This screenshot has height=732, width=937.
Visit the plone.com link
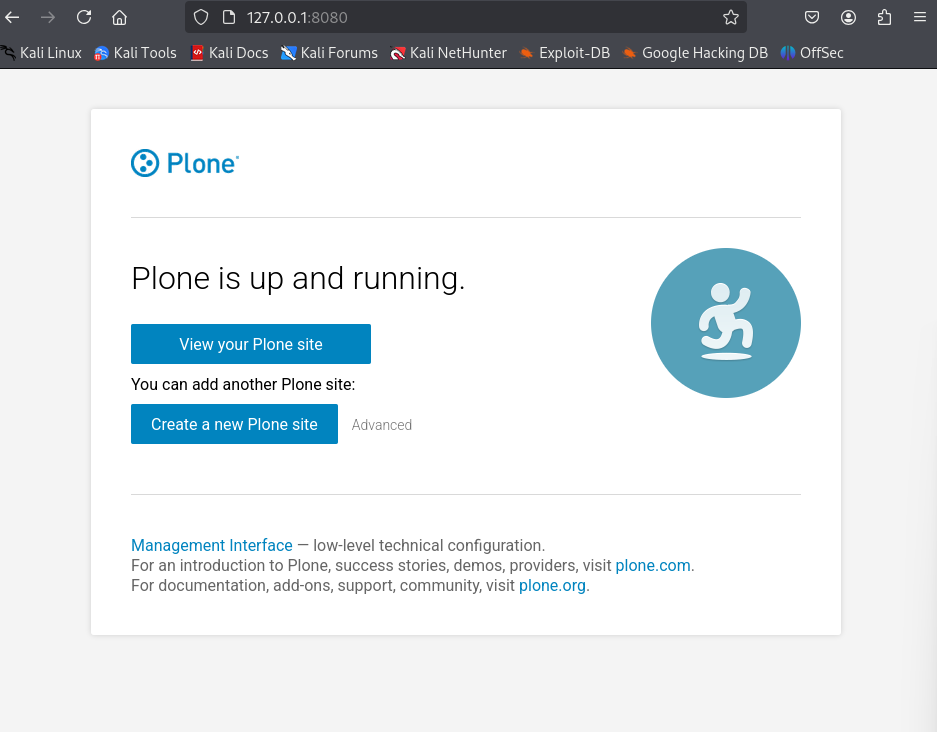click(x=653, y=565)
